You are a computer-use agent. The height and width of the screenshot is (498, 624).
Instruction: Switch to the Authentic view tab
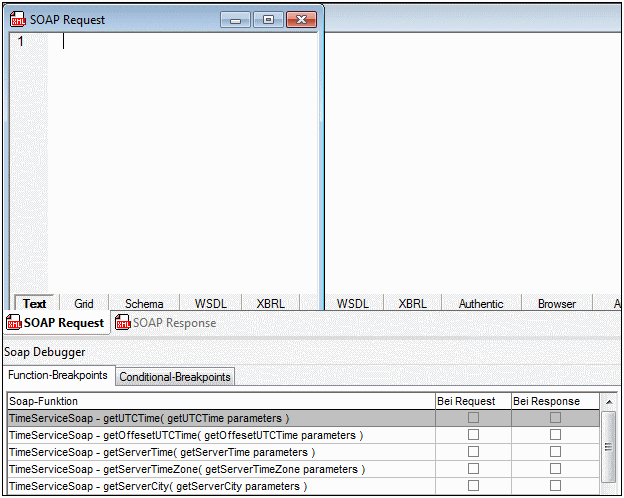(481, 304)
